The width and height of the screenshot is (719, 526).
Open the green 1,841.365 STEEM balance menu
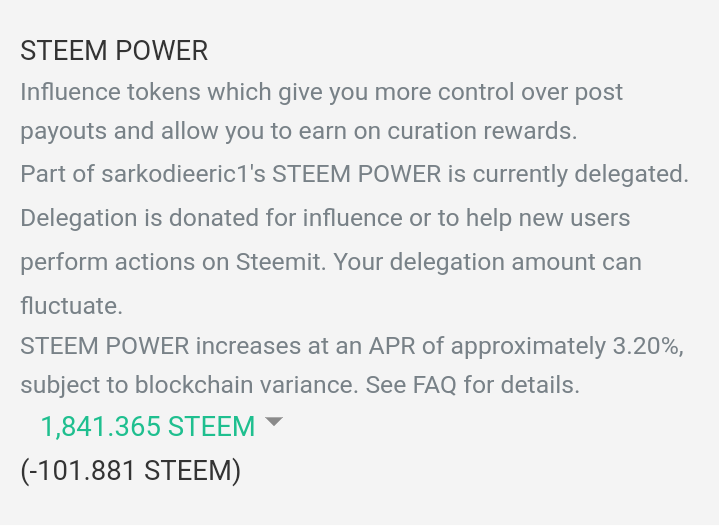pyautogui.click(x=147, y=427)
